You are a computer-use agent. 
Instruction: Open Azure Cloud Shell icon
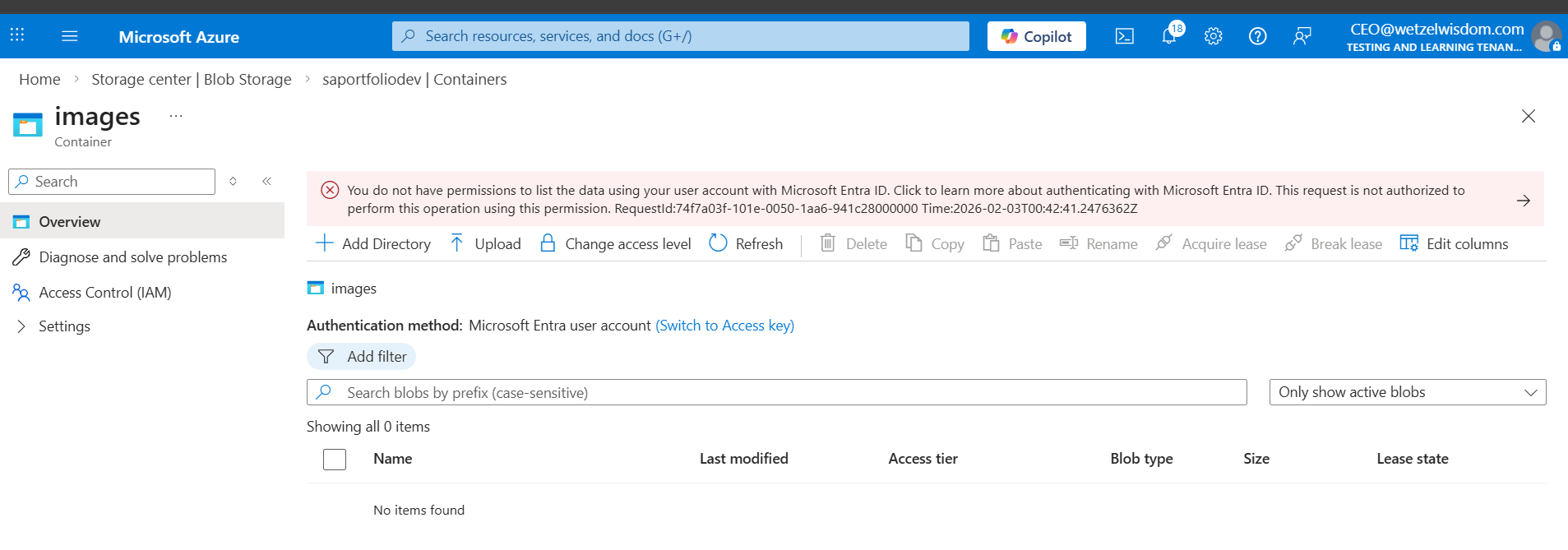[x=1124, y=36]
